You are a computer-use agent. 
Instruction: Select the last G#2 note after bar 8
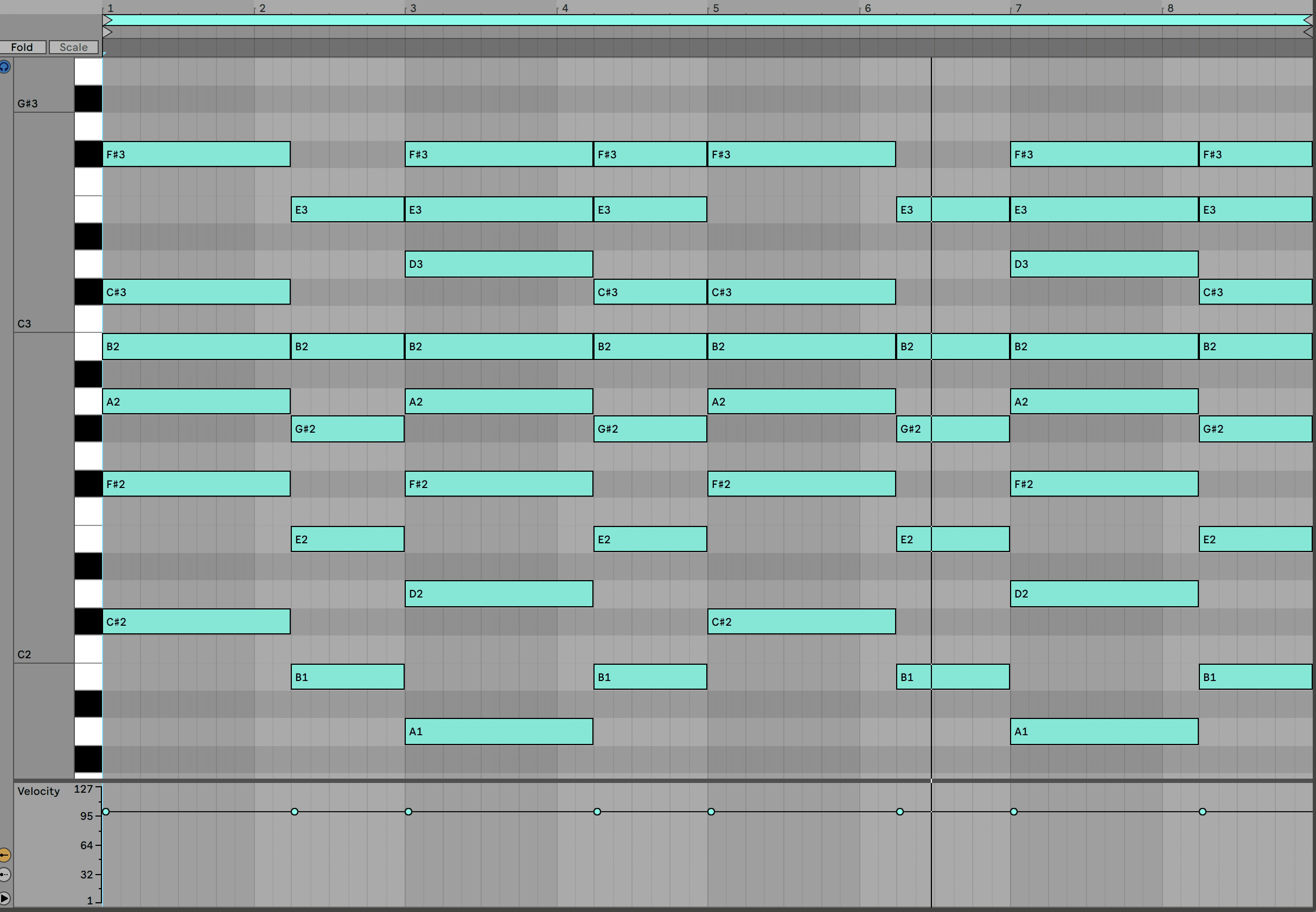[1255, 429]
